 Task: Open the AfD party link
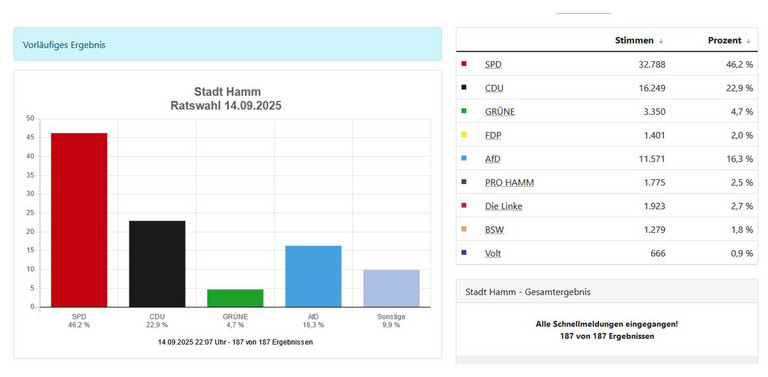coord(493,159)
